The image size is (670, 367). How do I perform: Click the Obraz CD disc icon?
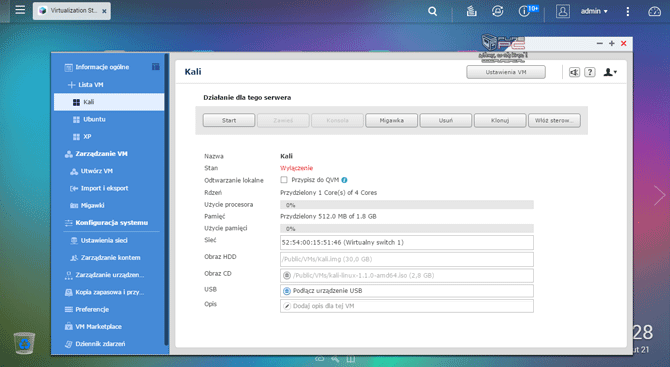click(x=287, y=276)
